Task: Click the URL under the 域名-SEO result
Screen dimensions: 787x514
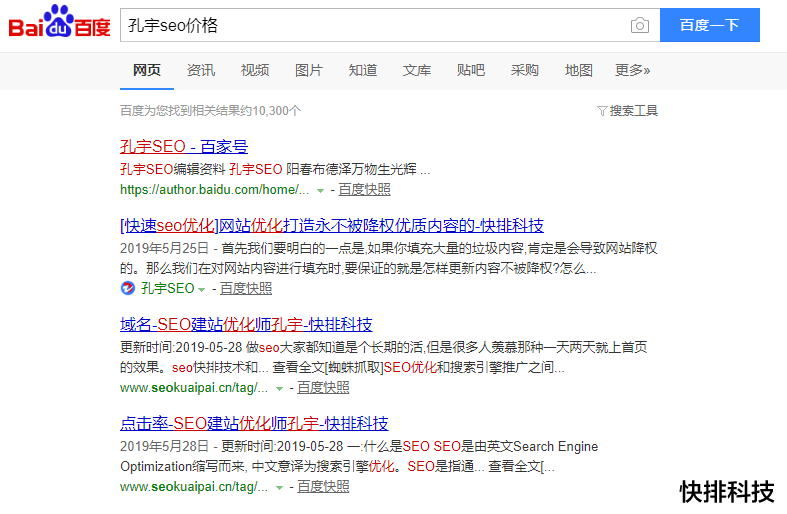Action: pos(194,388)
